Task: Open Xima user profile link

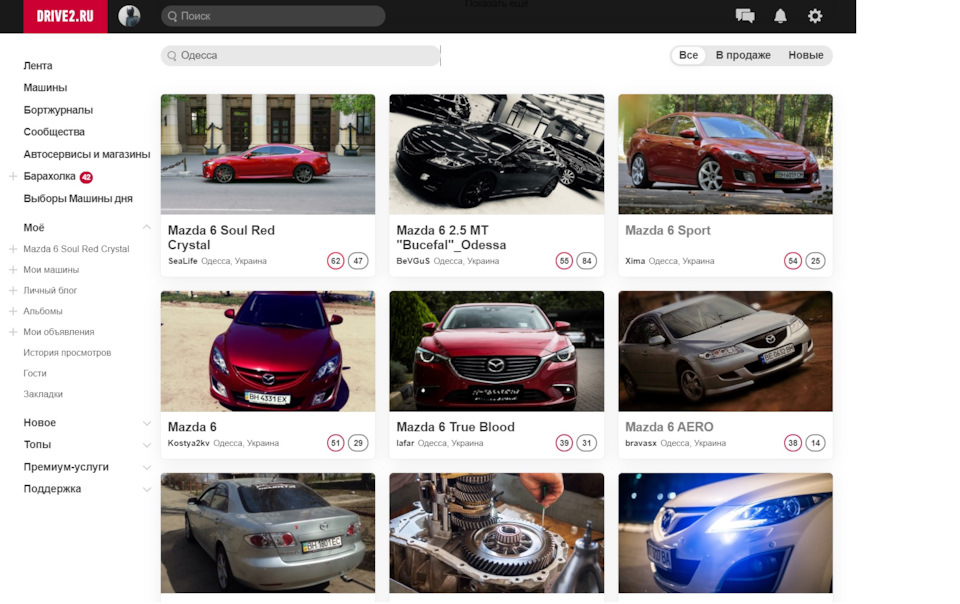Action: [635, 261]
